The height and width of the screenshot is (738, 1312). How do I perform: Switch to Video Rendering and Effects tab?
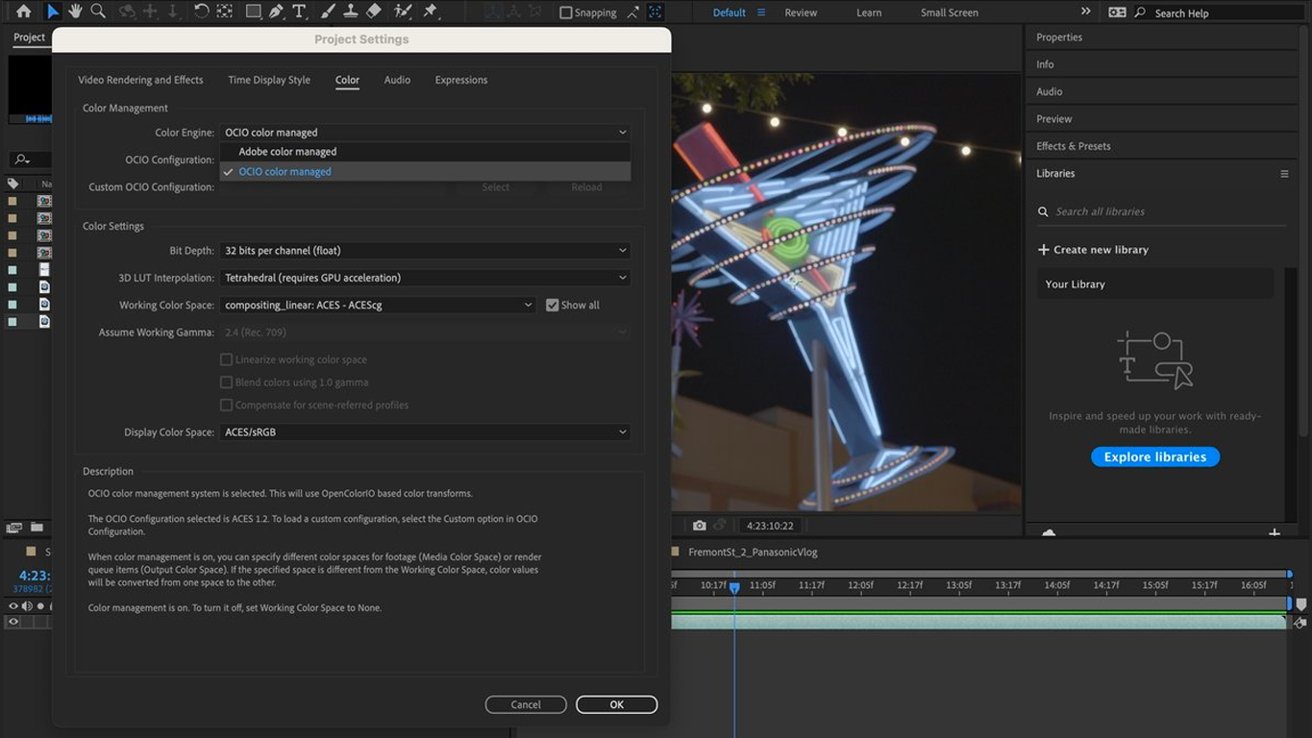click(x=141, y=80)
